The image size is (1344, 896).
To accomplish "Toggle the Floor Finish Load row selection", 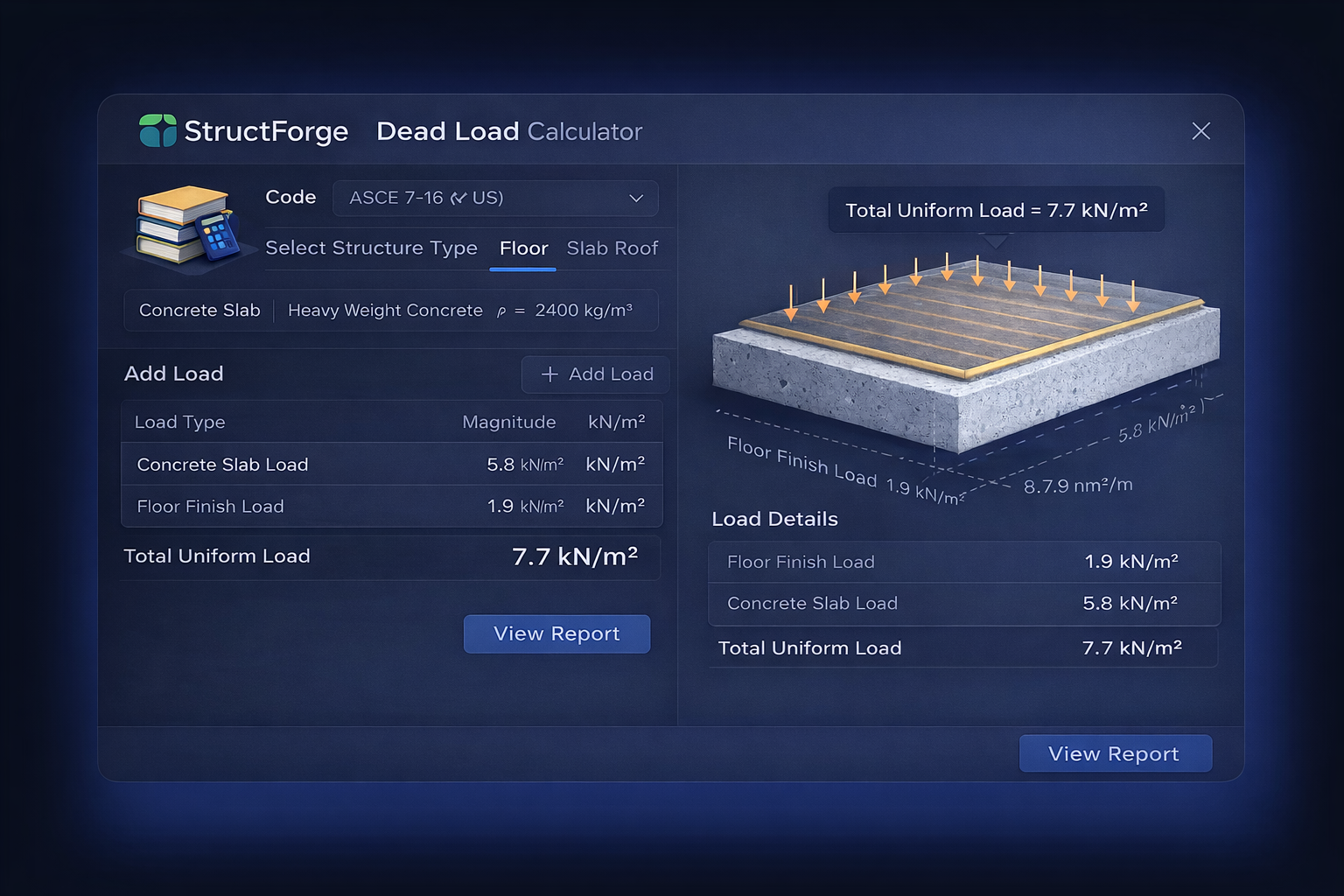I will pyautogui.click(x=391, y=506).
